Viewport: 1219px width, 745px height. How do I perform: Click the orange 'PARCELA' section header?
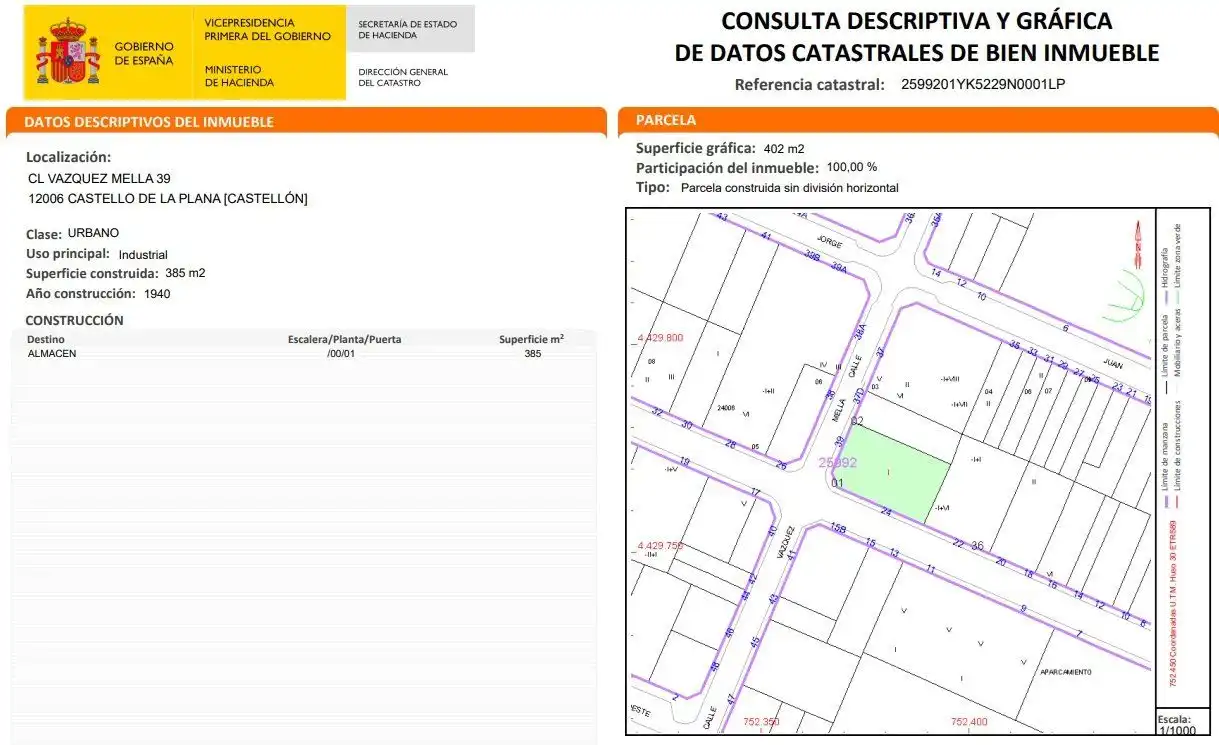click(x=666, y=120)
